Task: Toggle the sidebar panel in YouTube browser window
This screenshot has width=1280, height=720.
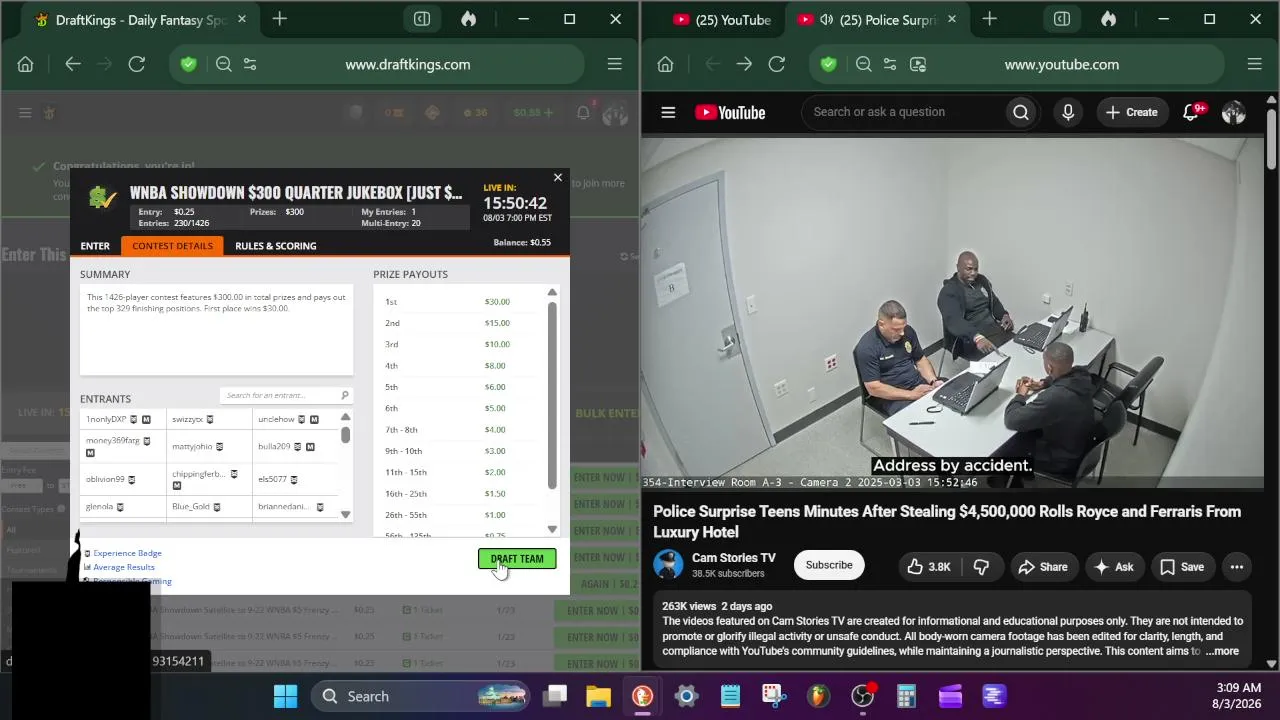Action: click(1062, 19)
